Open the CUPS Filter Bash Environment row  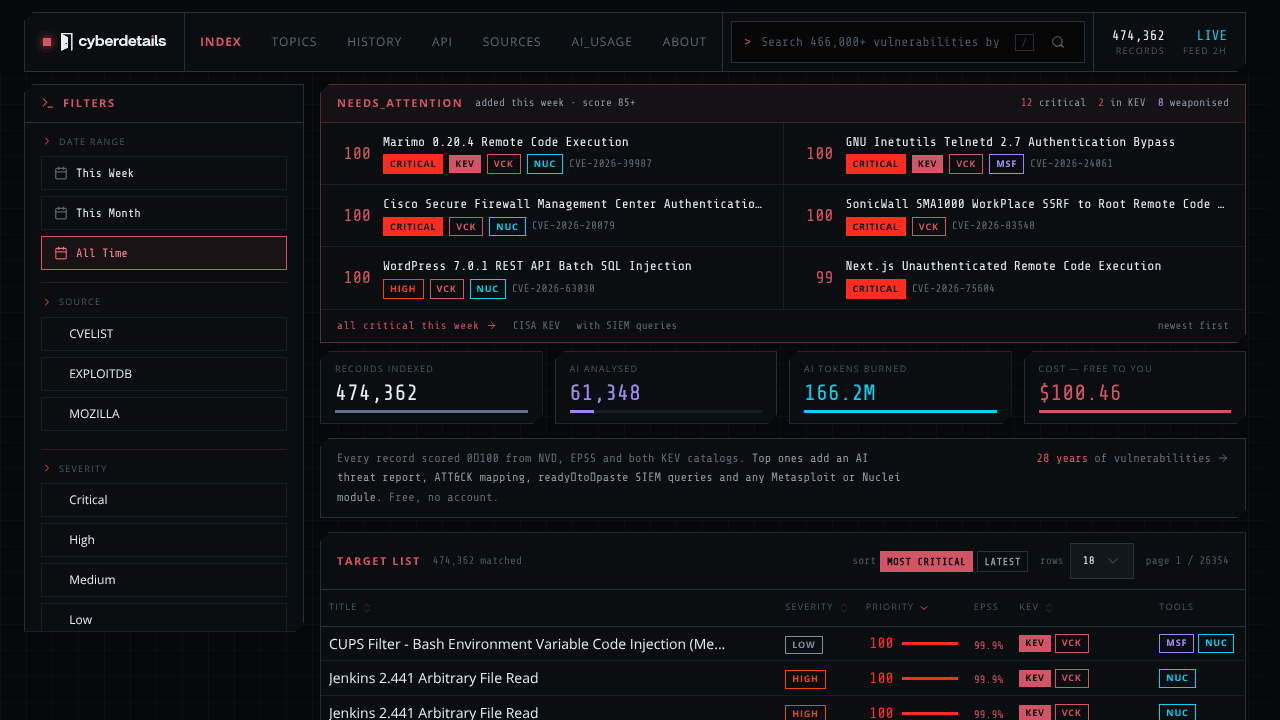(x=783, y=644)
